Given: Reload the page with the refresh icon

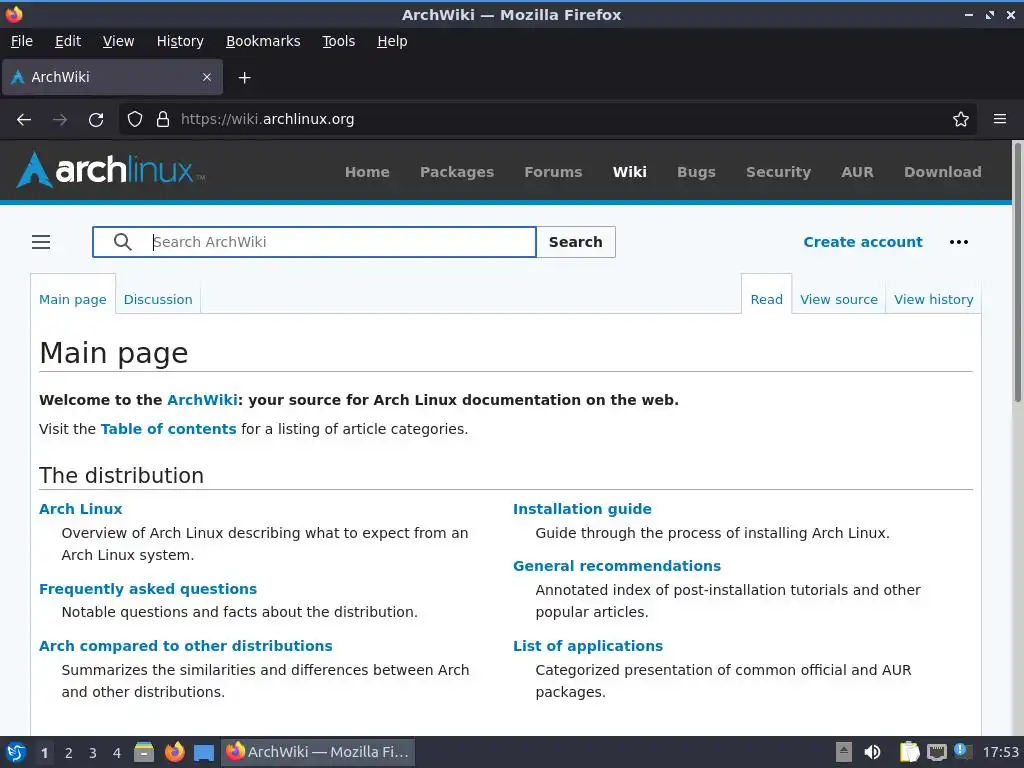Looking at the screenshot, I should (96, 120).
